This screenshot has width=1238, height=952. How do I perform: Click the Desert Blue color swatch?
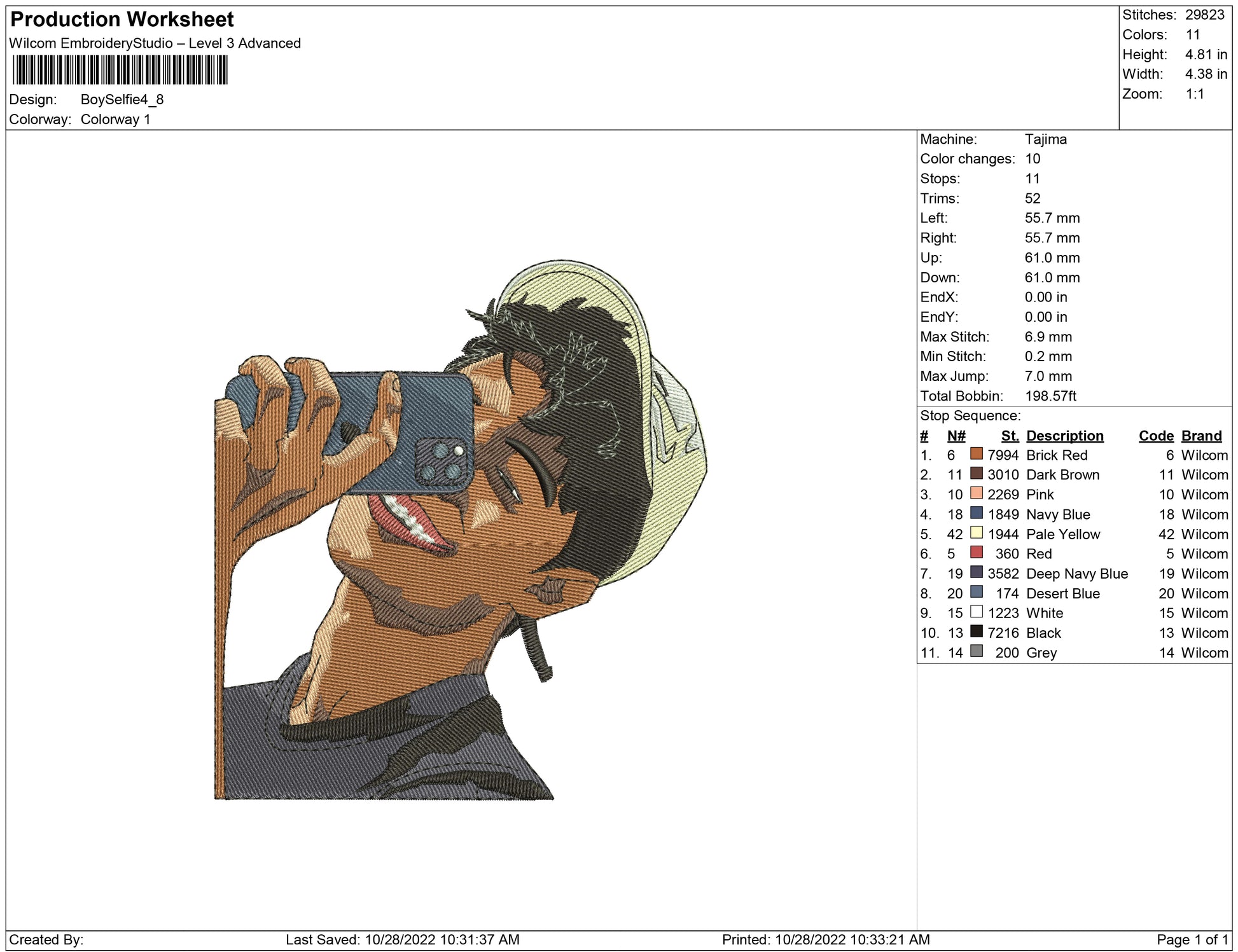click(976, 592)
